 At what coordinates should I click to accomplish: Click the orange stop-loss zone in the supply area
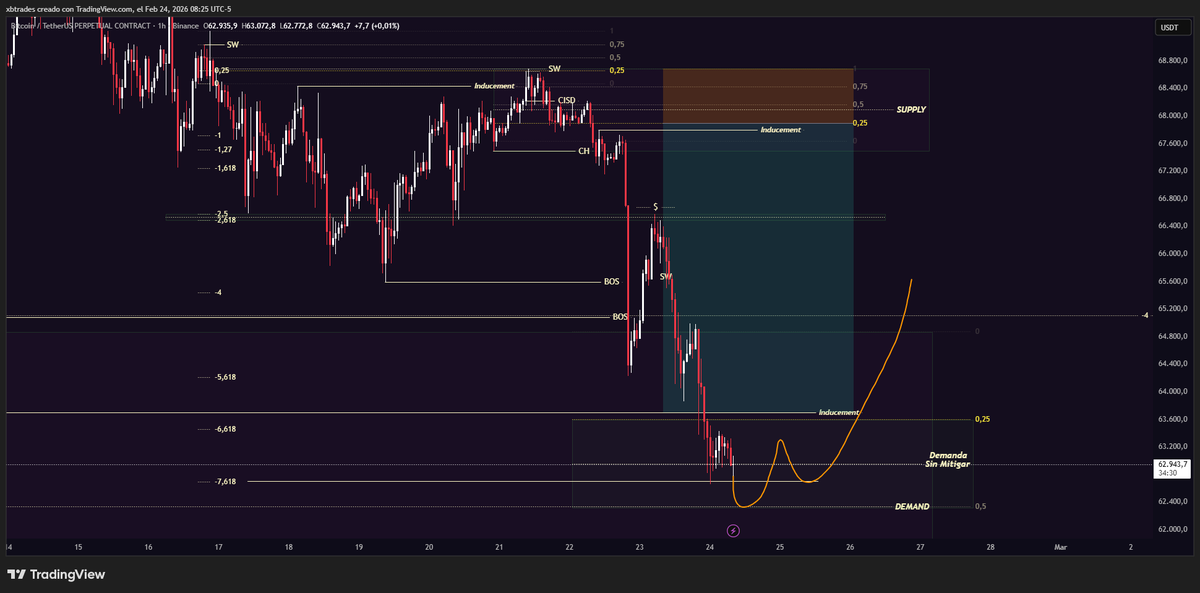click(757, 96)
